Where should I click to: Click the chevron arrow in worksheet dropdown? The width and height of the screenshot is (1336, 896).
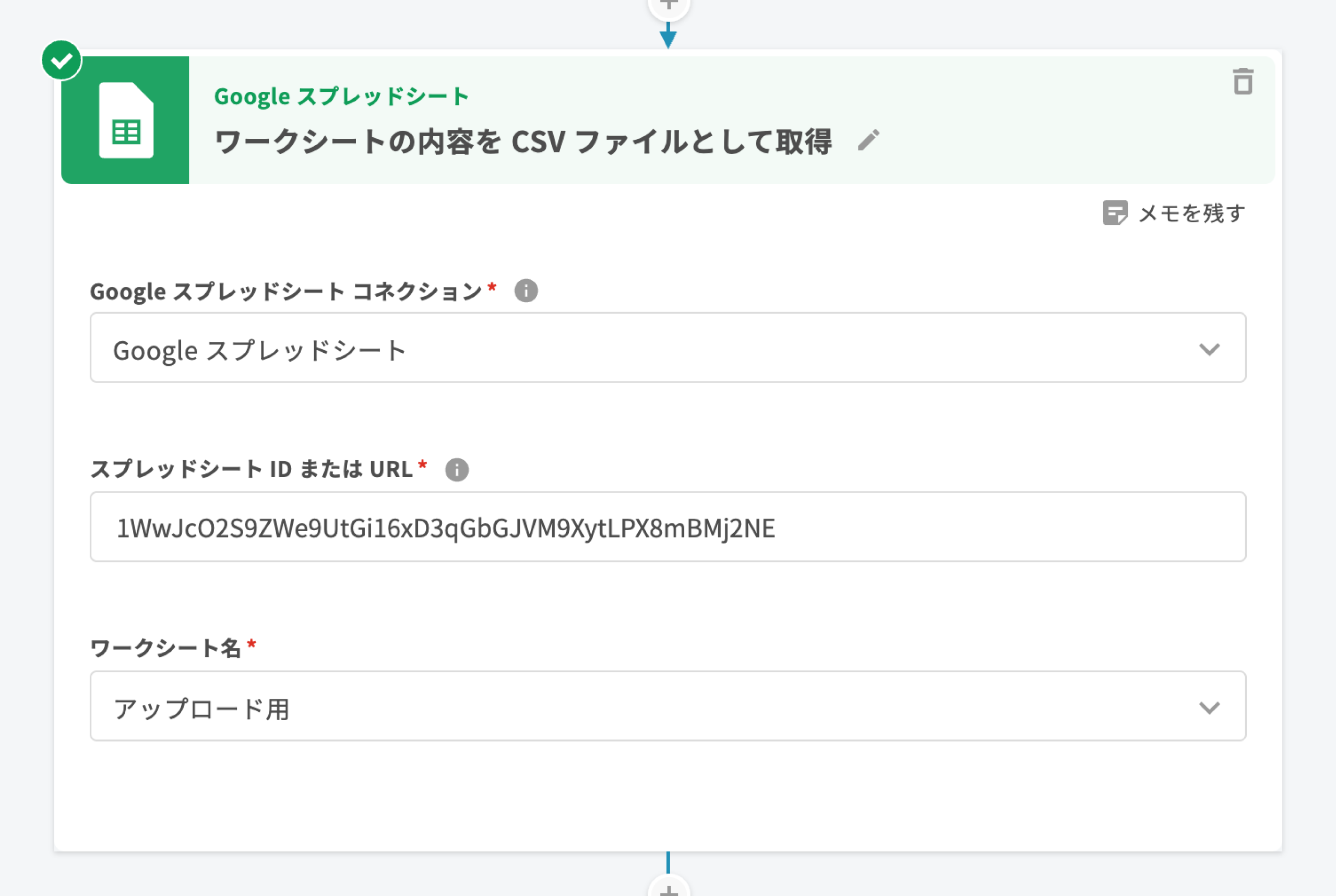(x=1209, y=708)
